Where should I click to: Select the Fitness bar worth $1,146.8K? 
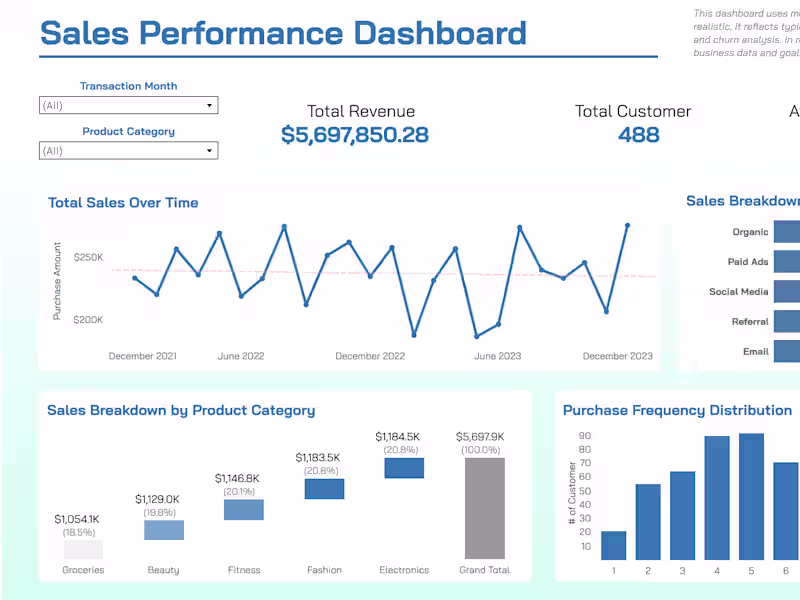click(244, 510)
